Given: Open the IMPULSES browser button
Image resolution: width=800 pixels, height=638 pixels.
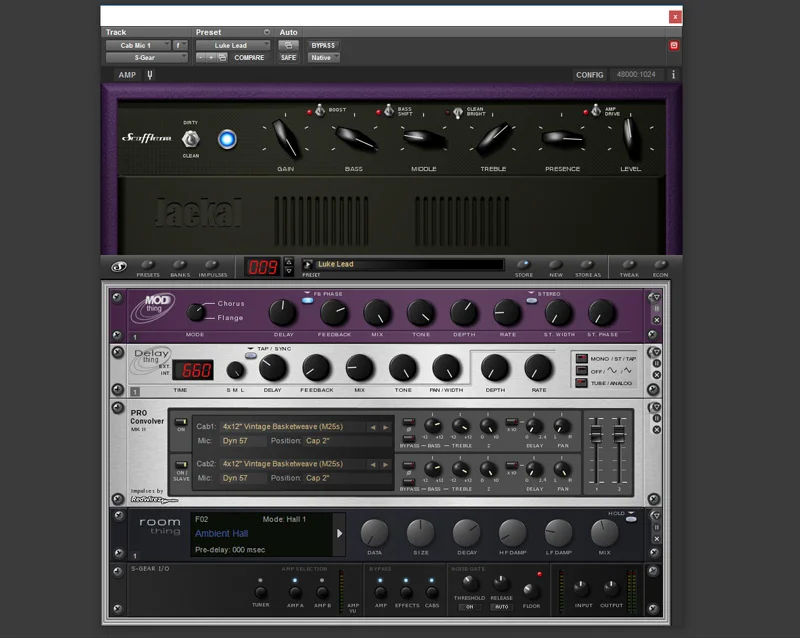Looking at the screenshot, I should [x=212, y=264].
